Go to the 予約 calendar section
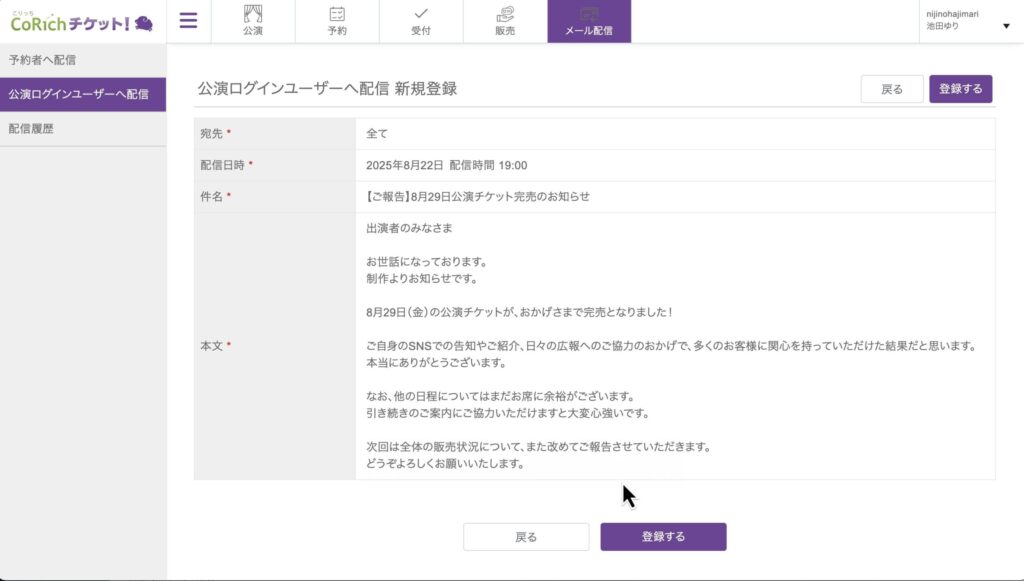This screenshot has width=1024, height=581. [337, 21]
